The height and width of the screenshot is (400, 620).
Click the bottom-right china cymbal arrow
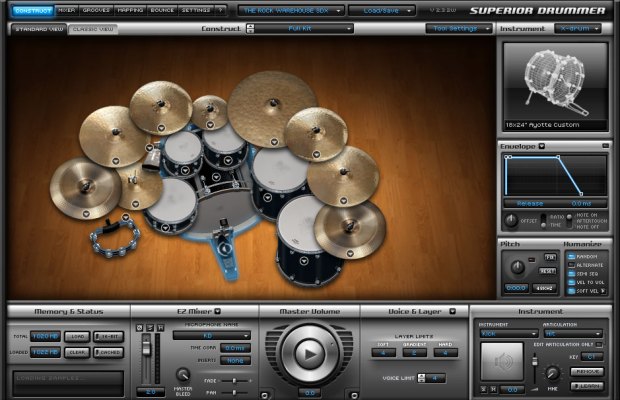tap(350, 253)
